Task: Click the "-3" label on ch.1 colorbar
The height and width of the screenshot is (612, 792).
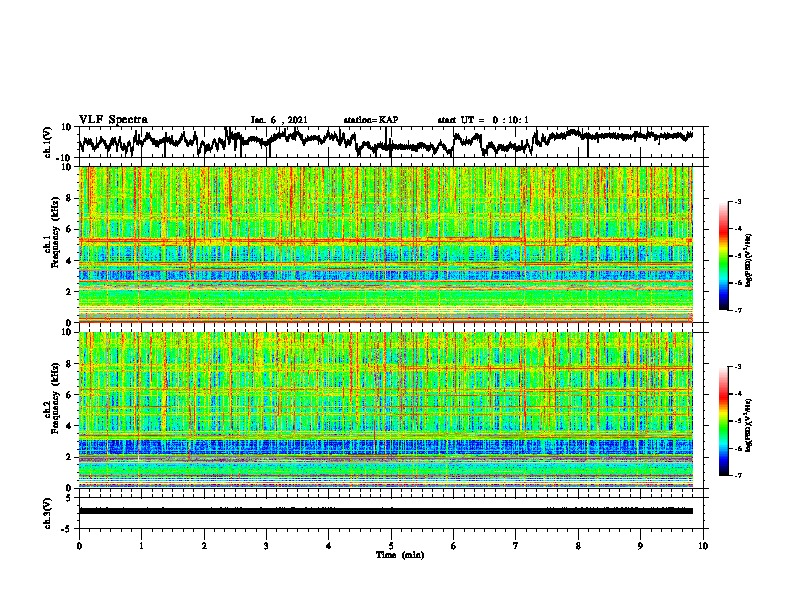Action: [737, 202]
